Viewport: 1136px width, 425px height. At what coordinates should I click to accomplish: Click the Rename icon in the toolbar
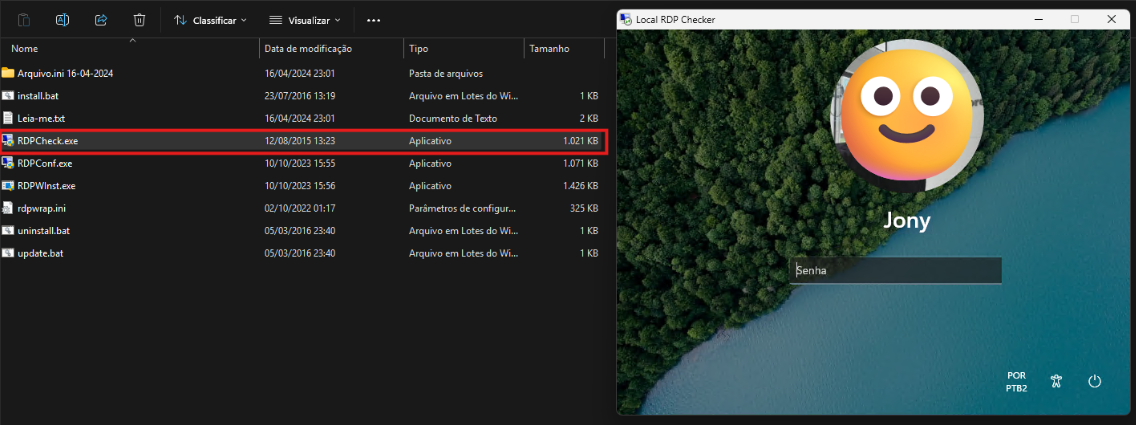pyautogui.click(x=62, y=20)
